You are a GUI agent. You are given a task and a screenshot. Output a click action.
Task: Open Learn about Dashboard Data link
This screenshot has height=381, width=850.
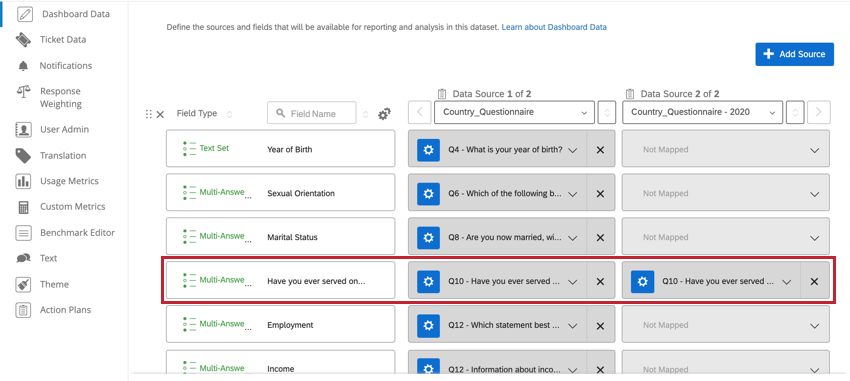[x=554, y=27]
